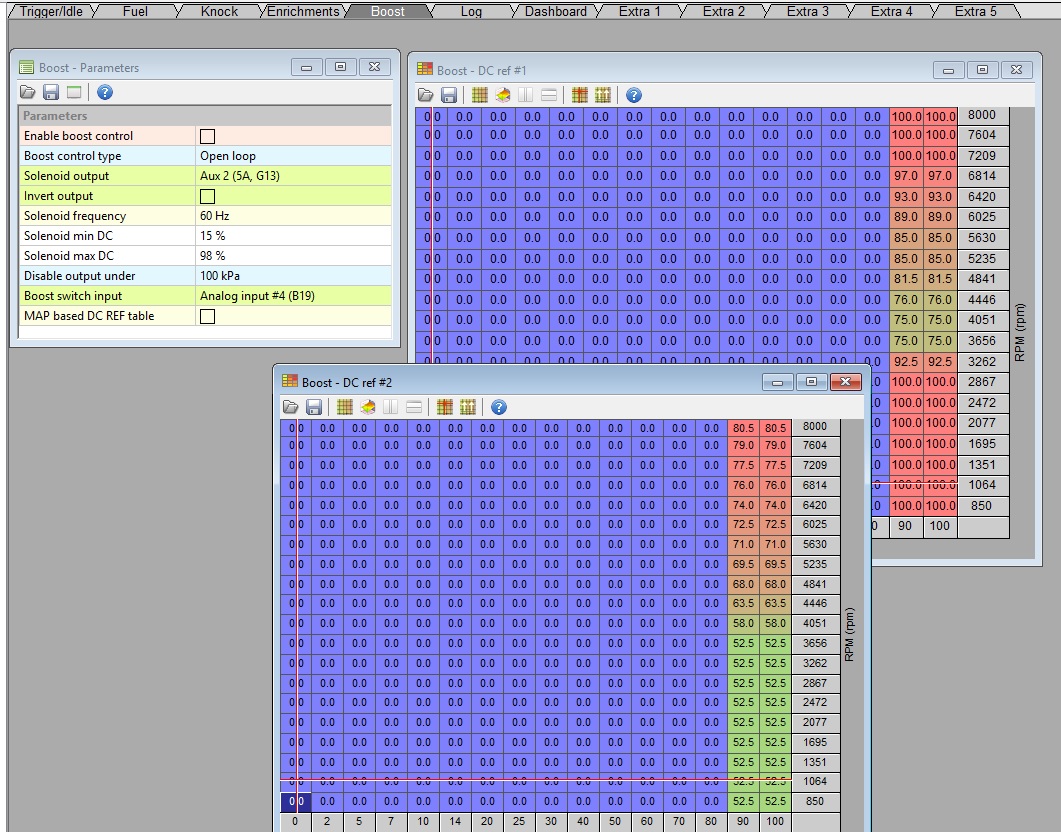The height and width of the screenshot is (832, 1061).
Task: Open help in the DC ref #2 window
Action: click(x=498, y=407)
